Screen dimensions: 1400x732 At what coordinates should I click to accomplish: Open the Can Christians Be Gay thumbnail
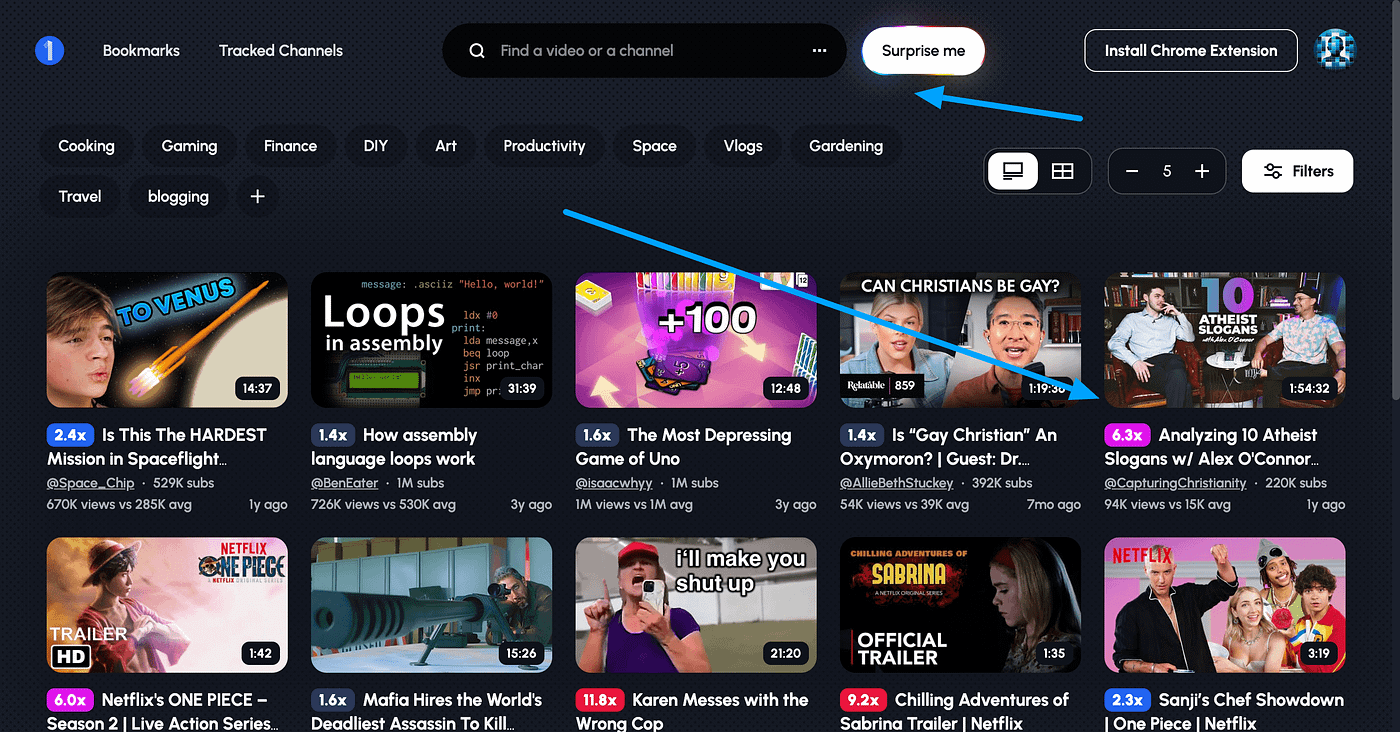click(960, 340)
